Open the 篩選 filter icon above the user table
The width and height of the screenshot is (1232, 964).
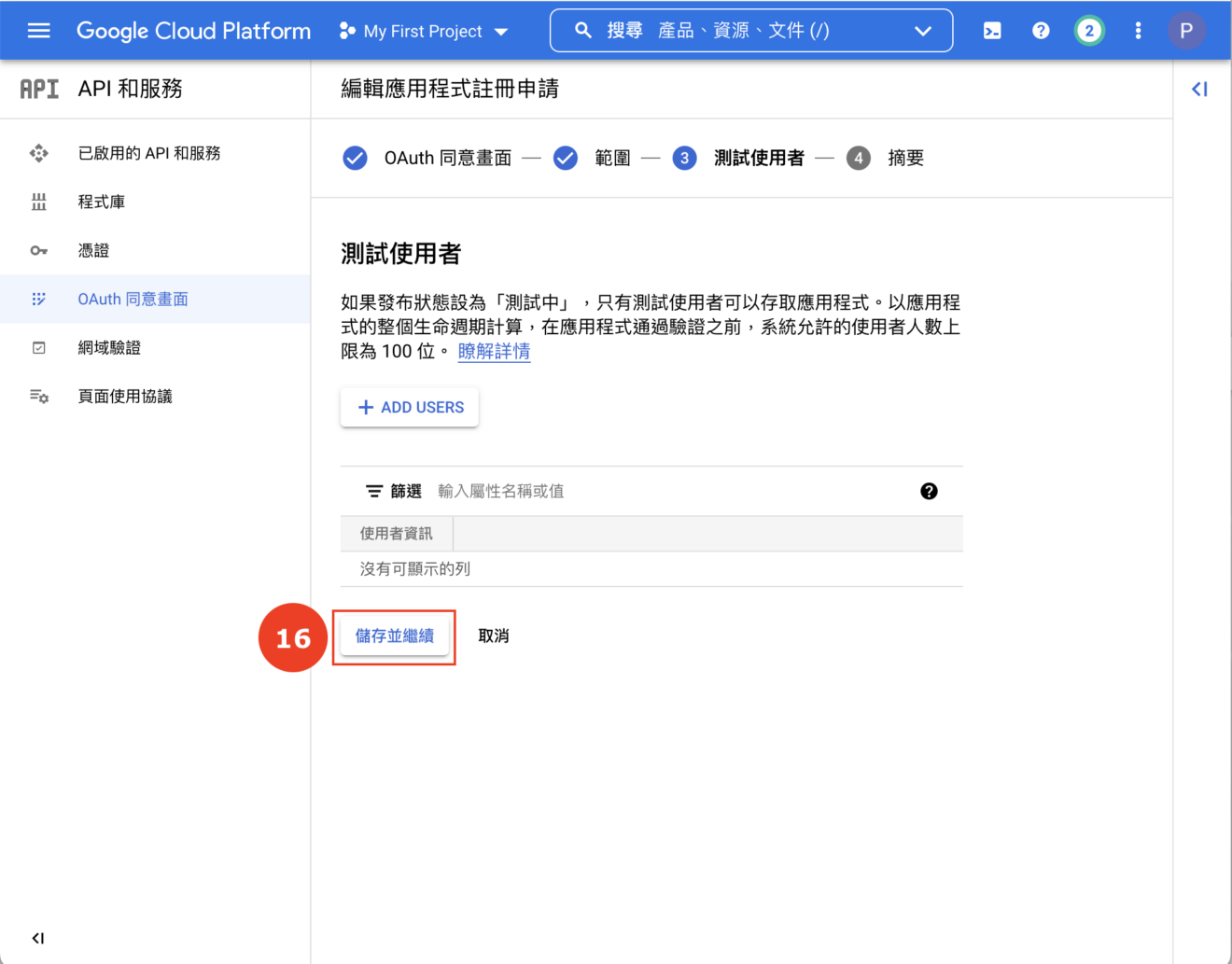tap(374, 490)
